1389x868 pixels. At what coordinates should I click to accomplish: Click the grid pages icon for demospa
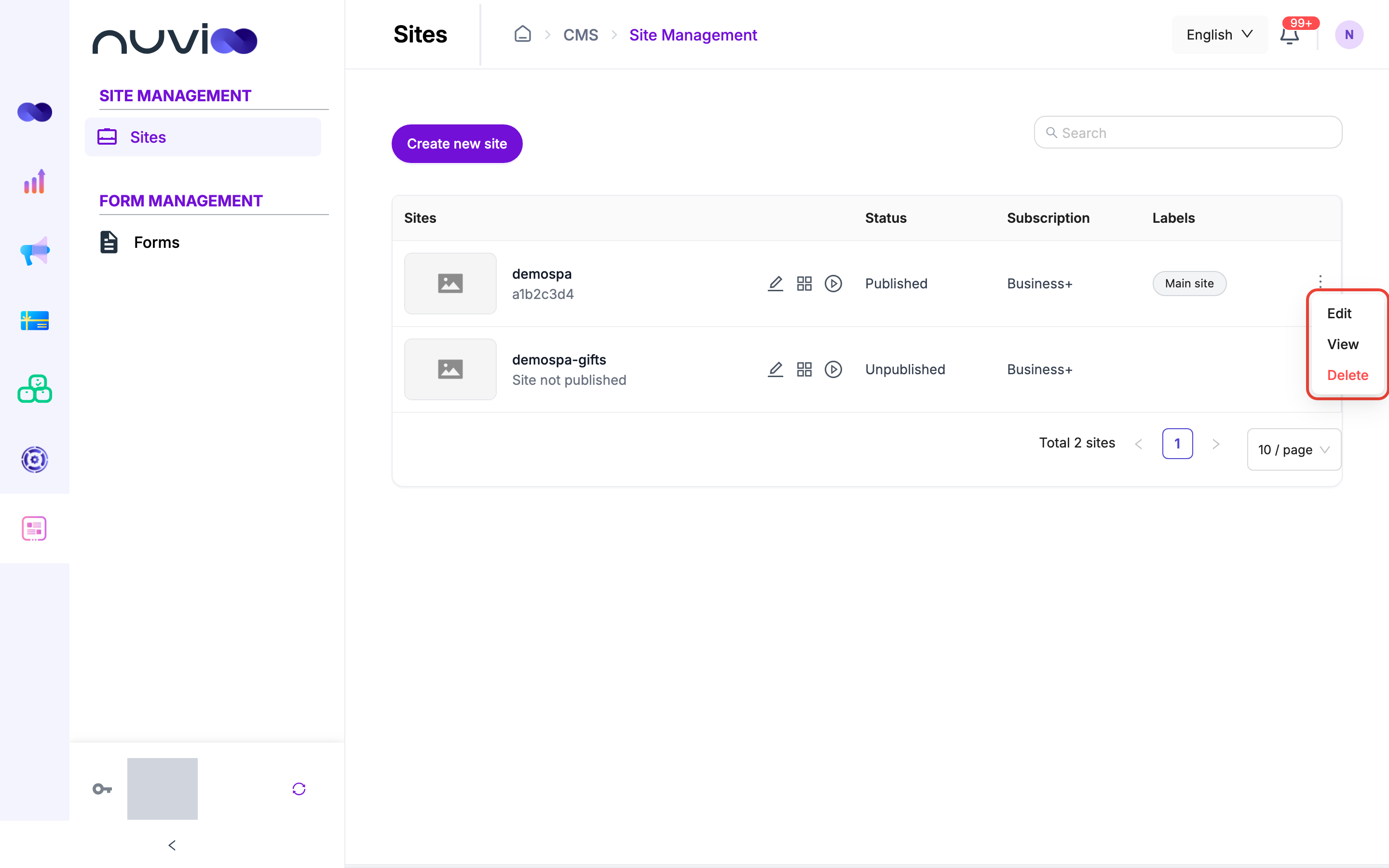804,284
